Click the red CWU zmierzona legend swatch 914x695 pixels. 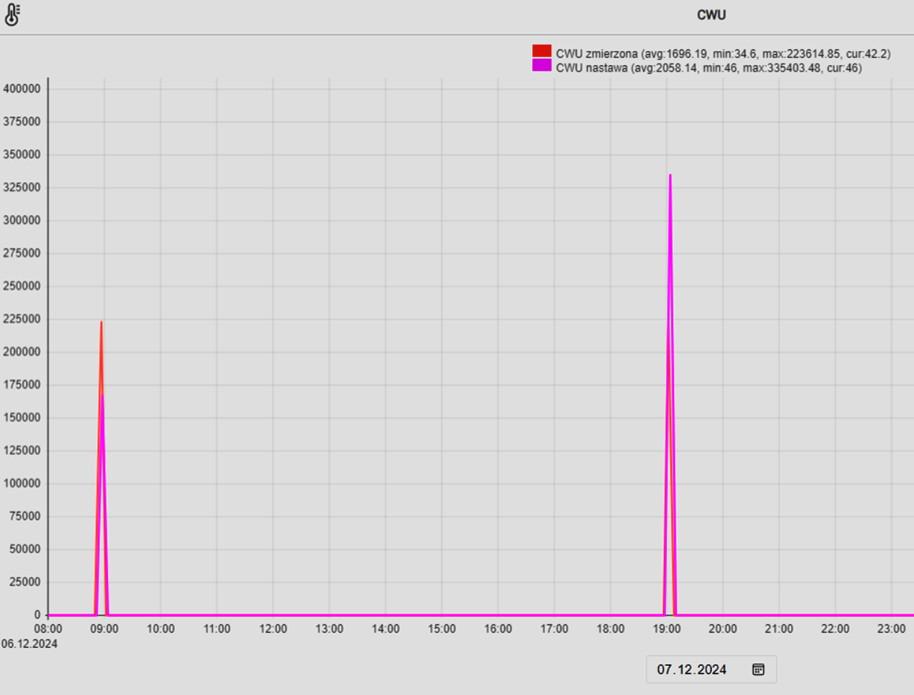(x=541, y=51)
